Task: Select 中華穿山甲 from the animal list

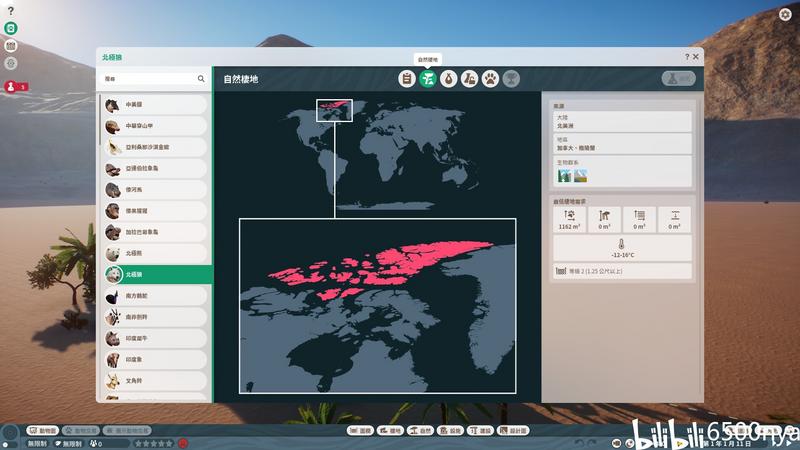Action: [156, 126]
